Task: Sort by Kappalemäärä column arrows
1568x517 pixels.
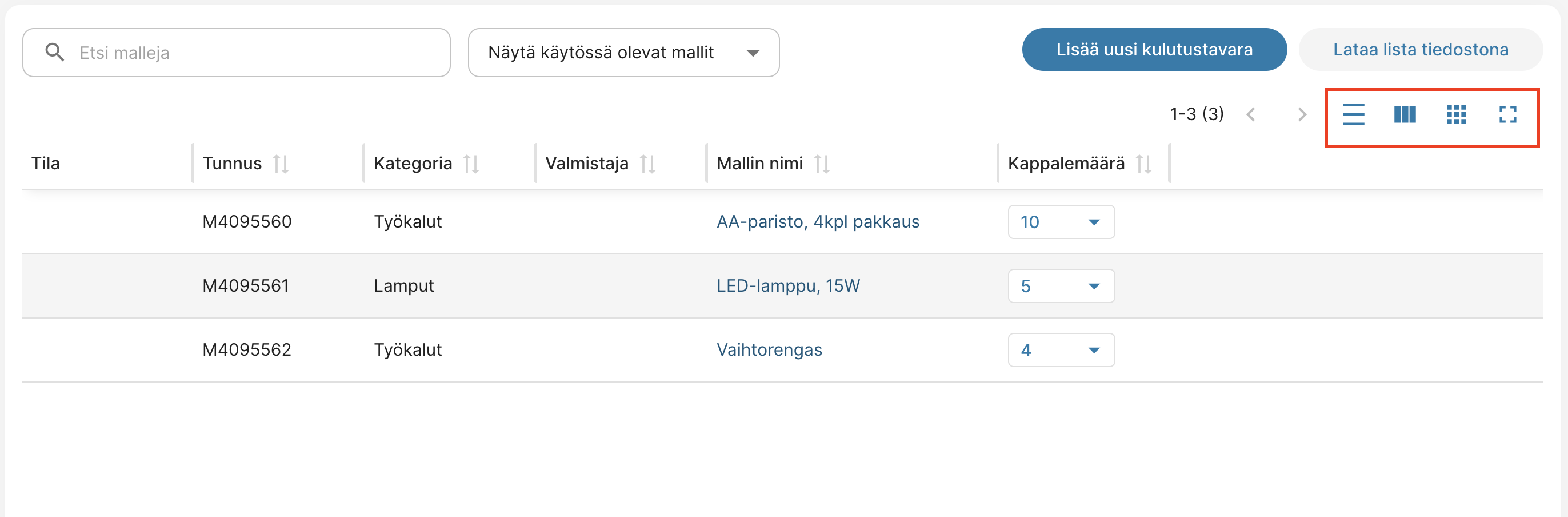Action: pos(1143,164)
